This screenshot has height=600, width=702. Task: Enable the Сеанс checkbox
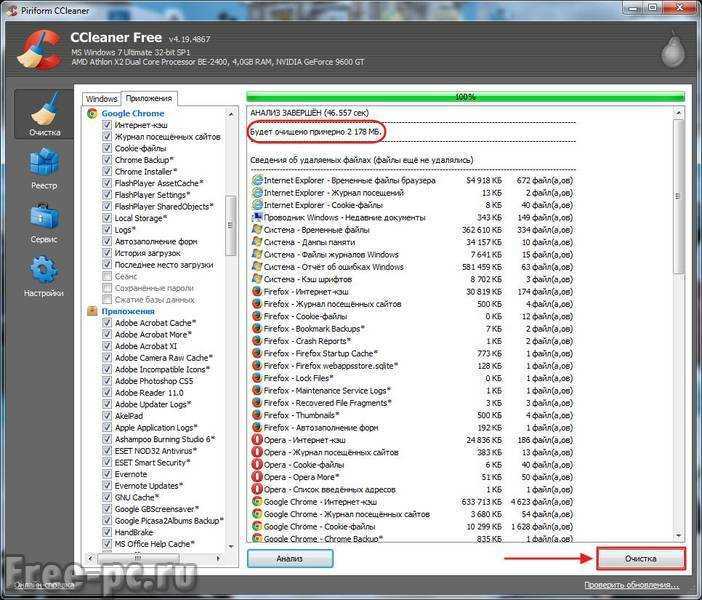click(x=107, y=276)
